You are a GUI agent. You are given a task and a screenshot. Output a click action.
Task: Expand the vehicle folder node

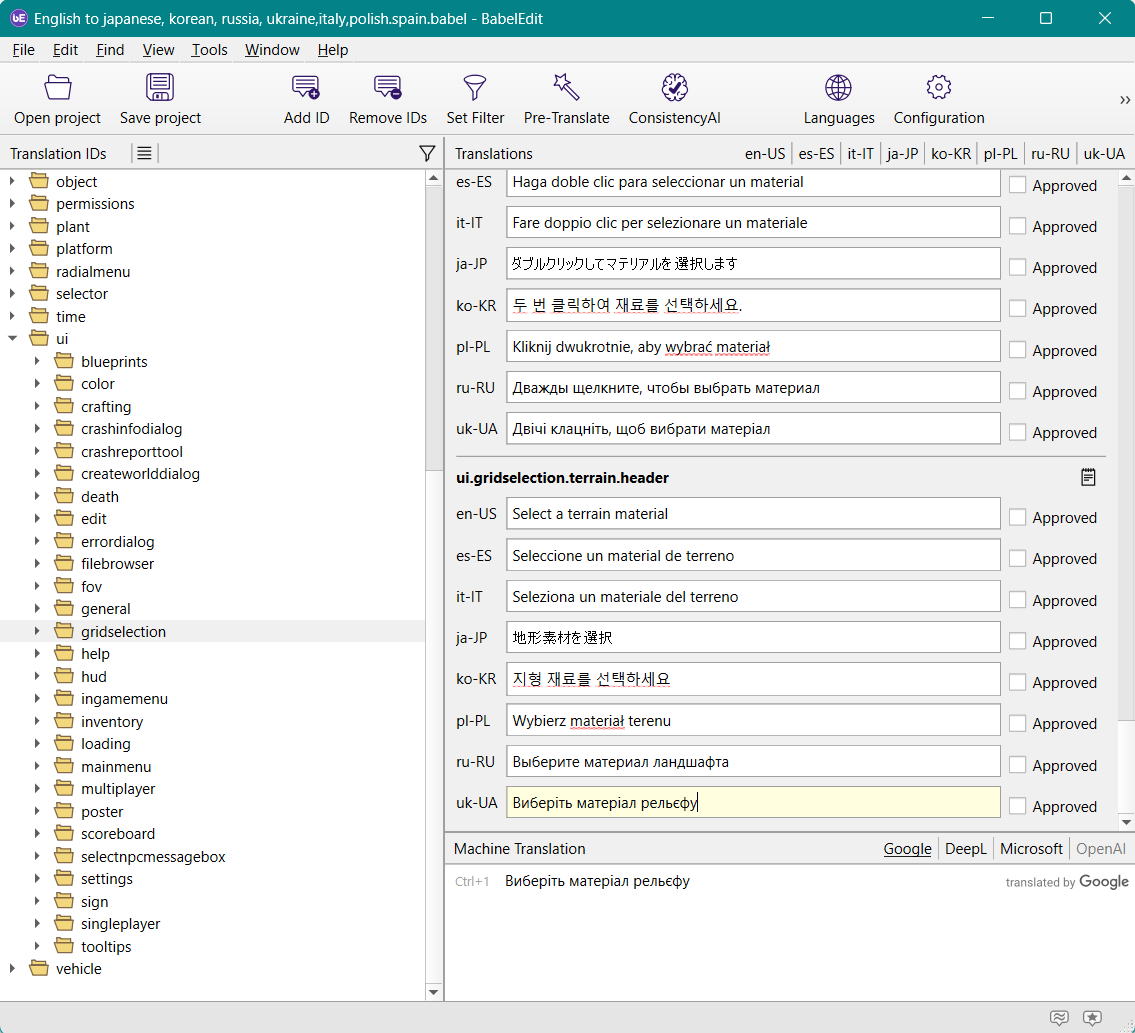pos(13,969)
